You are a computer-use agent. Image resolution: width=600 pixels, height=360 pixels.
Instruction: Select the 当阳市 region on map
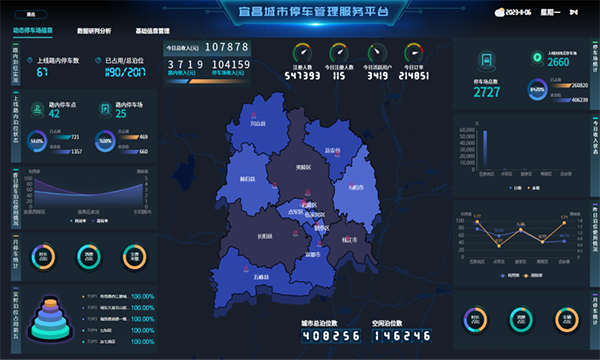[x=356, y=187]
